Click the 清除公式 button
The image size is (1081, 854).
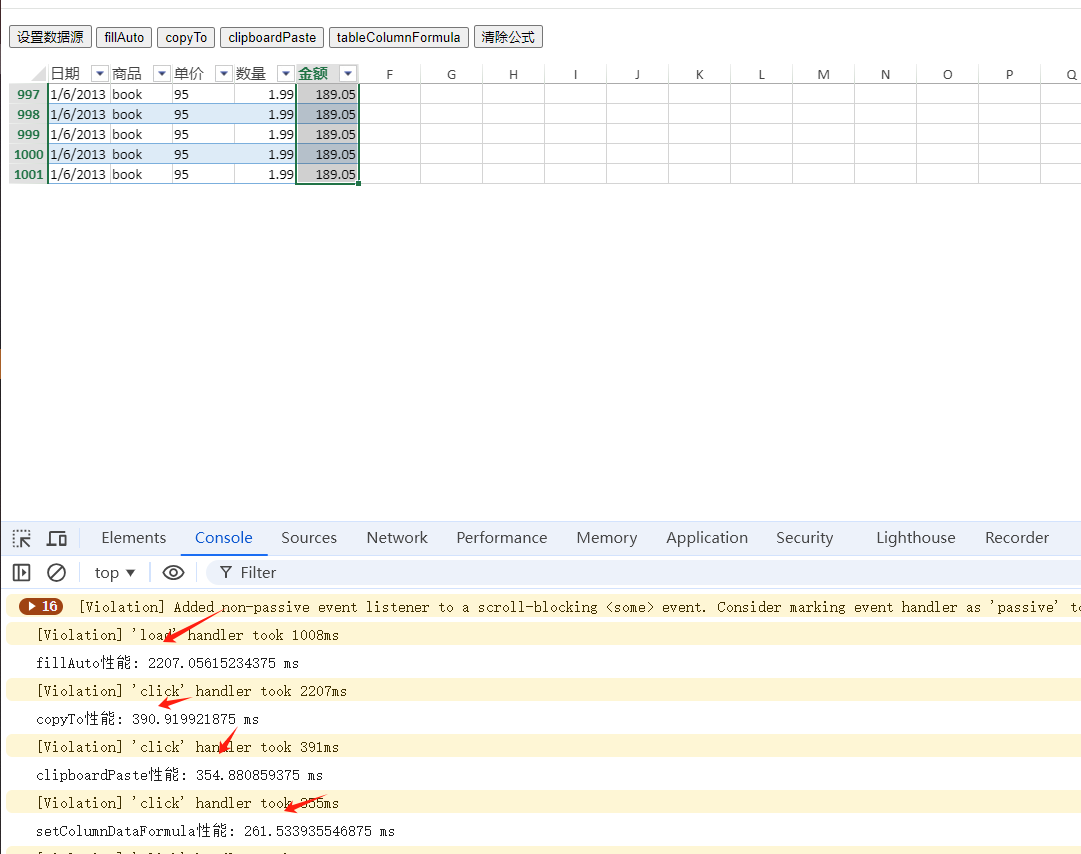(508, 37)
